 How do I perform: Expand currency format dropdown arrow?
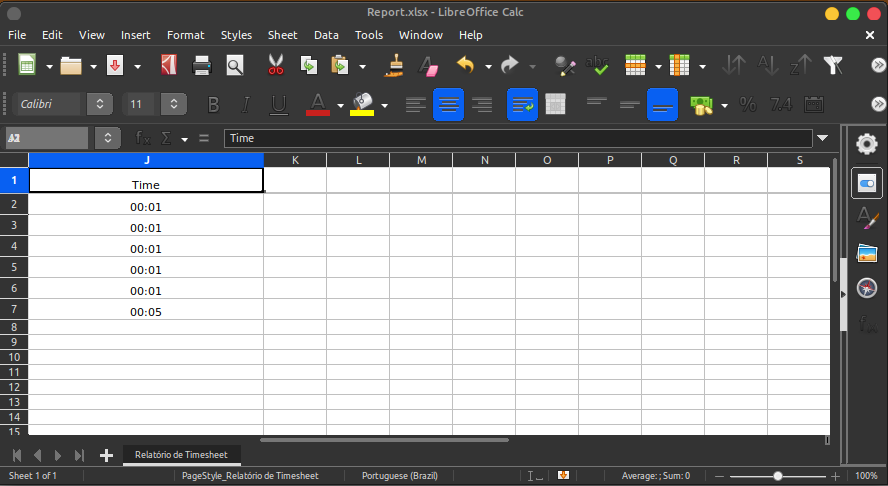point(724,105)
